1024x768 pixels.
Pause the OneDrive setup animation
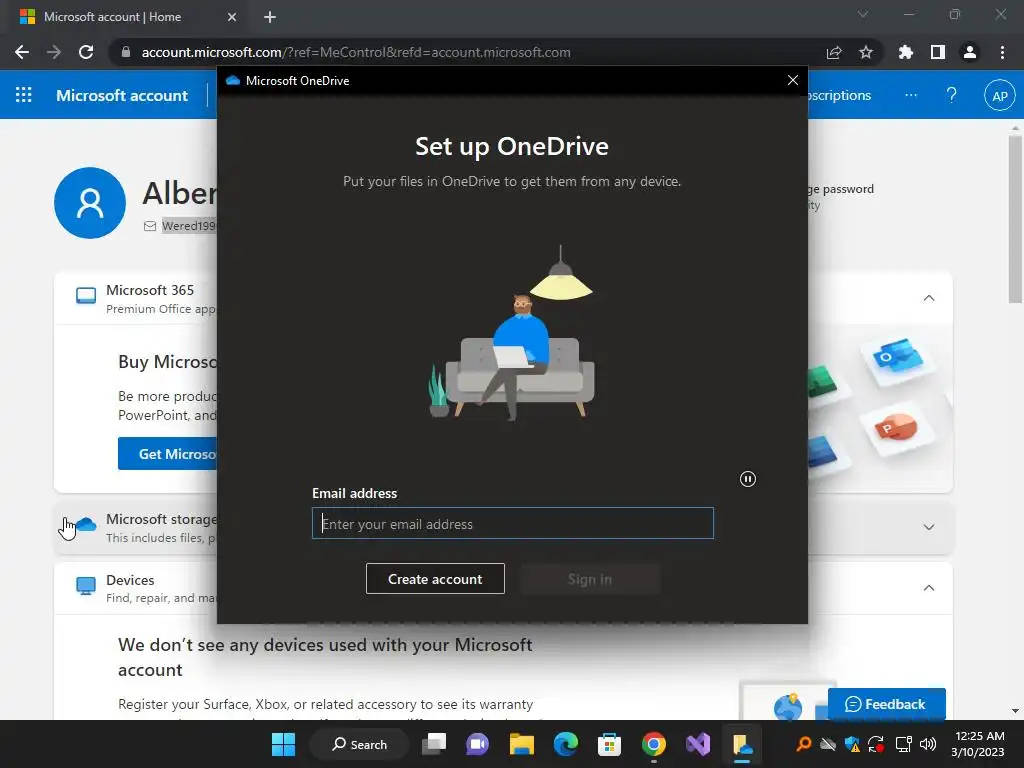[x=748, y=479]
